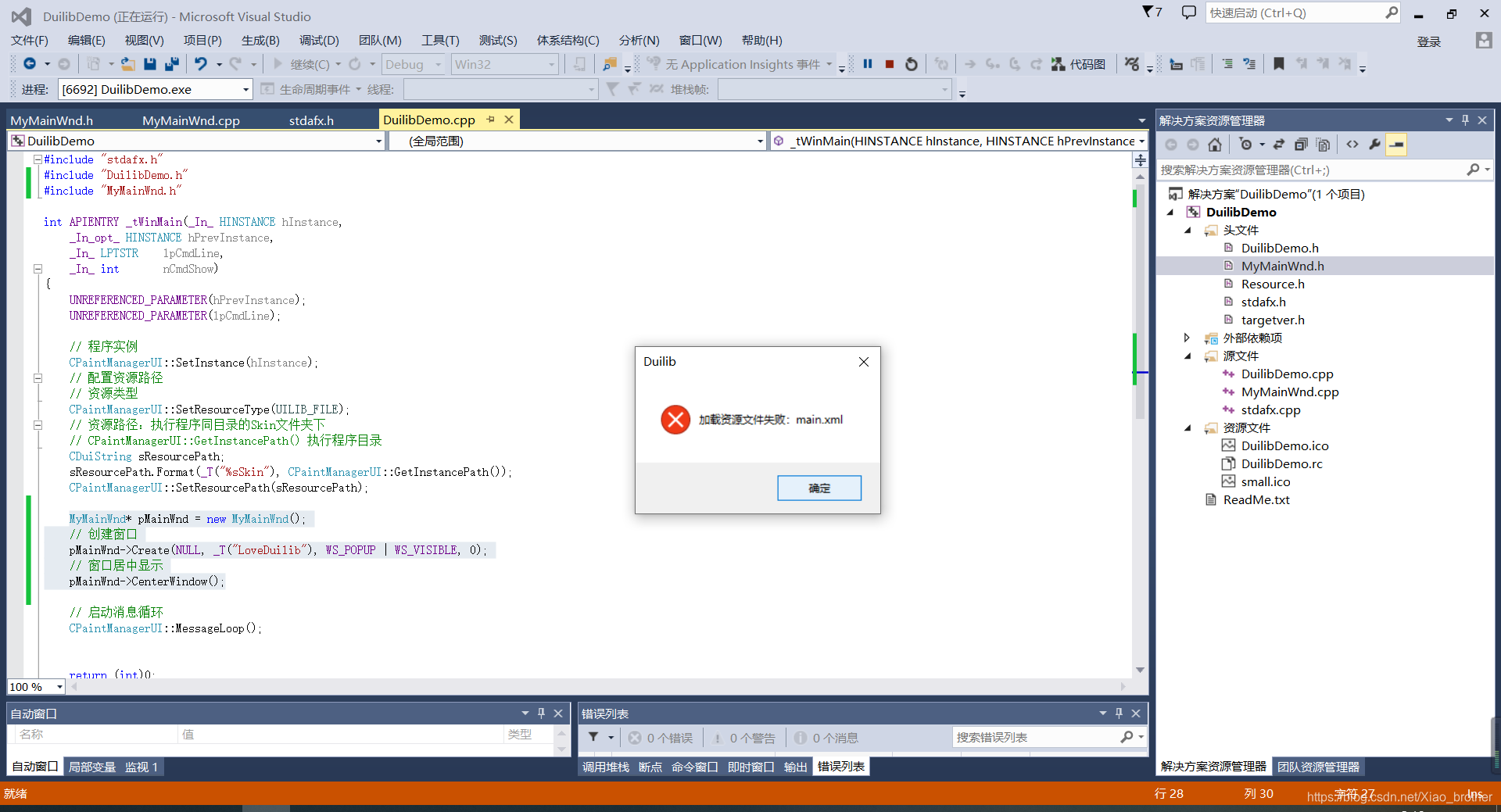The image size is (1501, 812).
Task: Select DuilibDemo.rc in Solution Explorer
Action: coord(1281,464)
